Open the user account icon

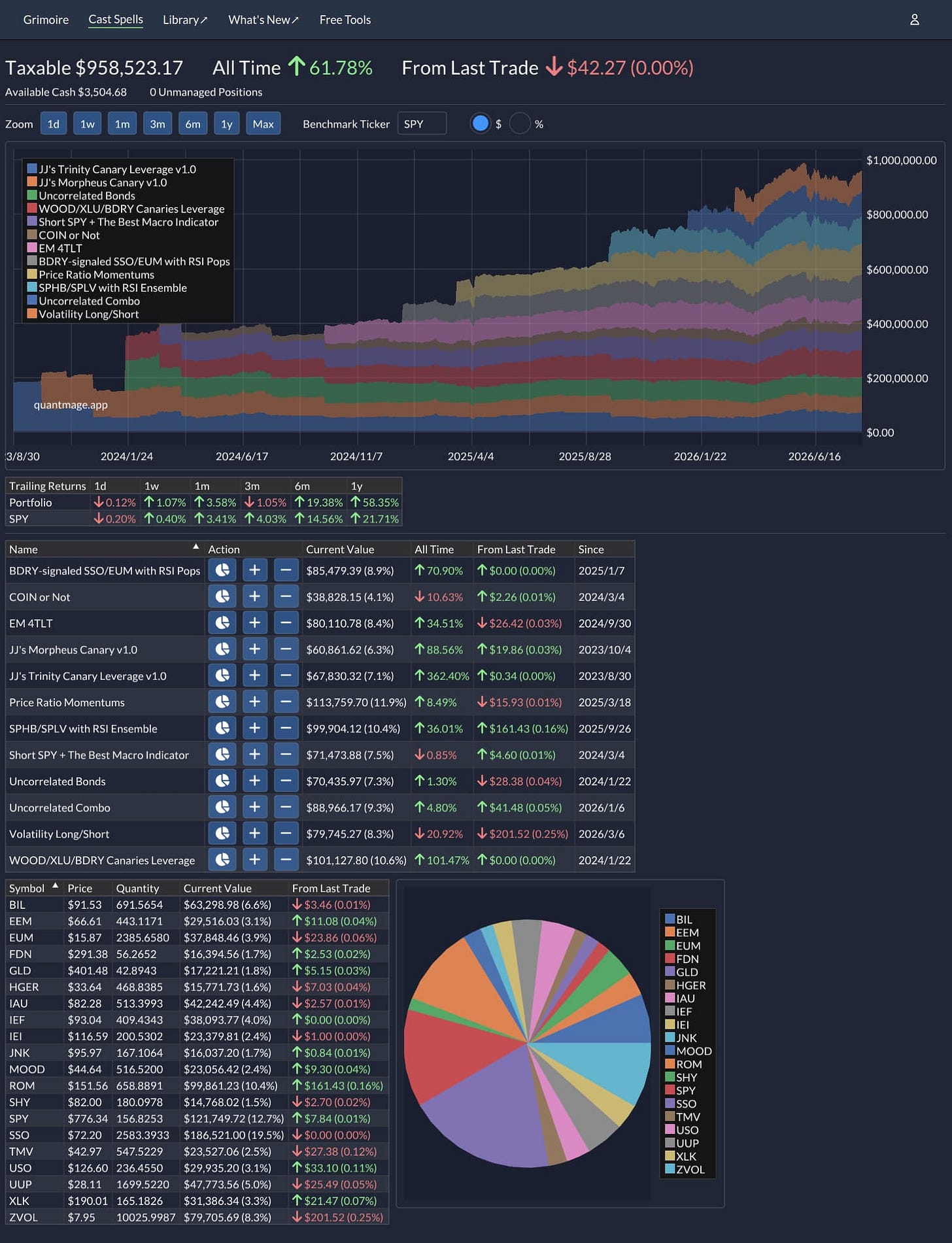pos(914,20)
